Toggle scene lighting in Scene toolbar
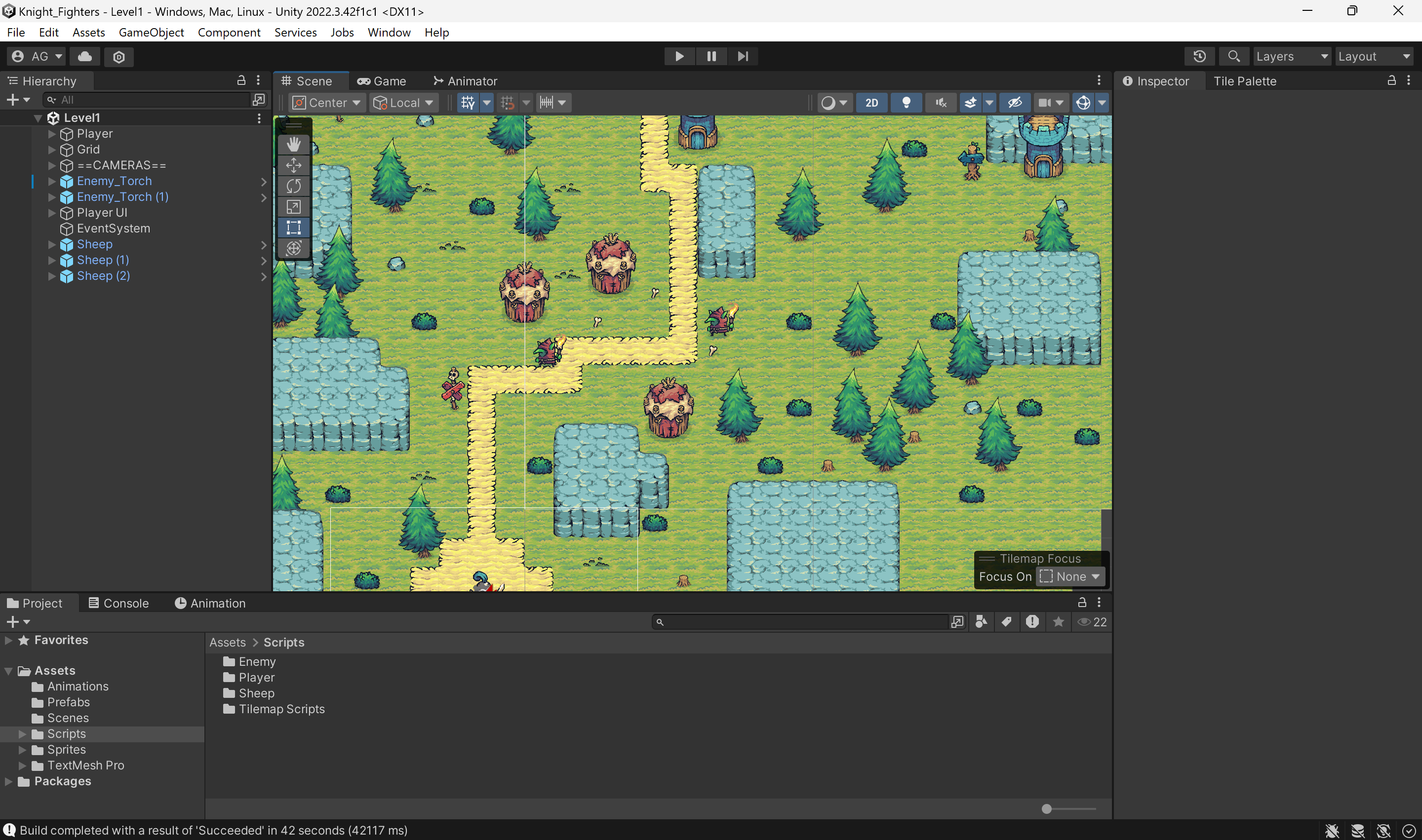Screen dimensions: 1422x840 pos(906,103)
